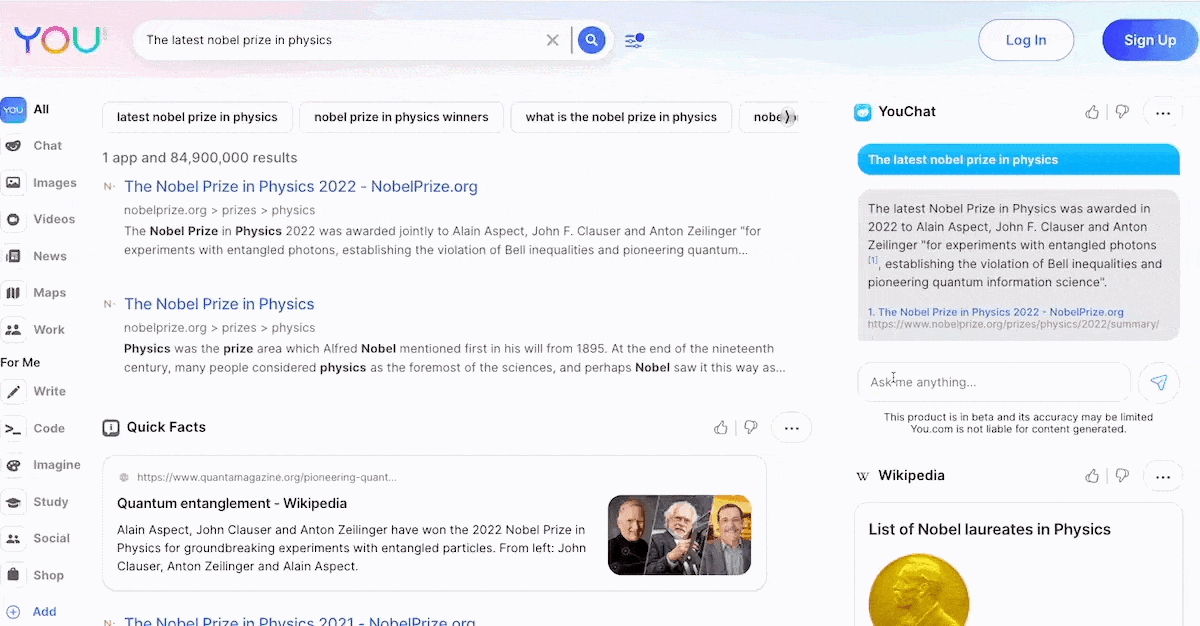Viewport: 1200px width, 626px height.
Task: Send message with paper plane icon
Action: pyautogui.click(x=1159, y=382)
